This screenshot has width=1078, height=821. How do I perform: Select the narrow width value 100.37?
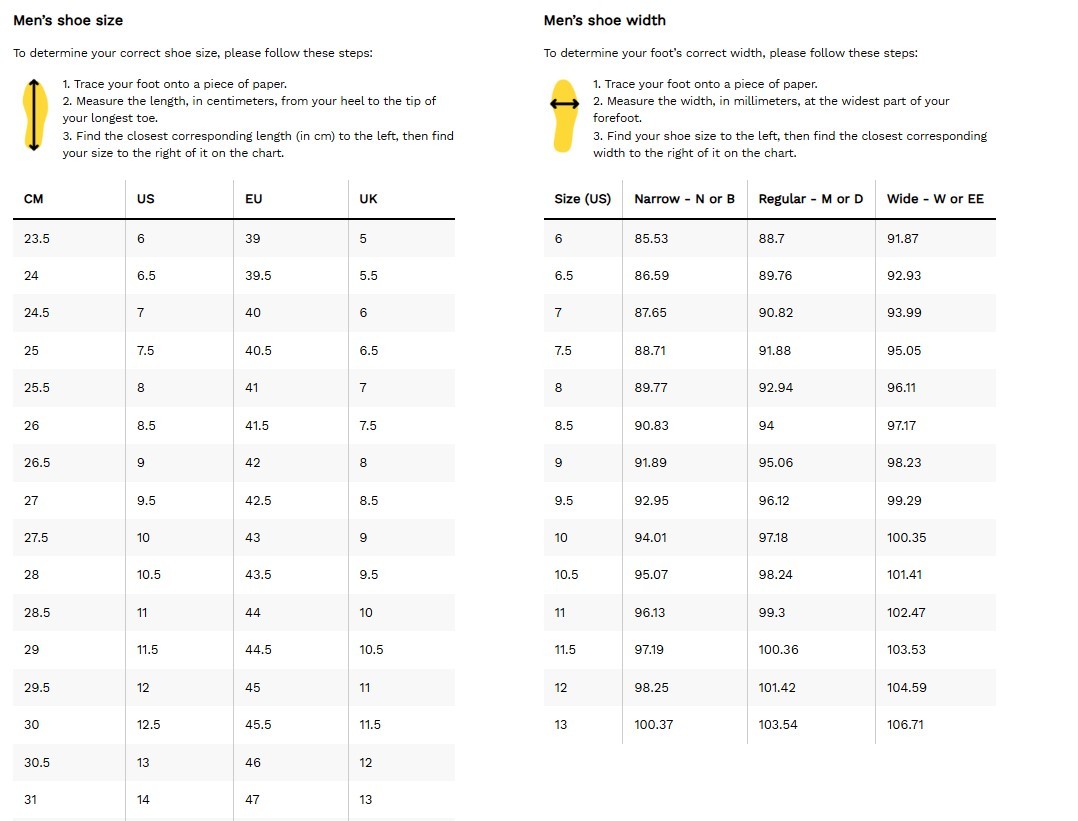[x=653, y=724]
